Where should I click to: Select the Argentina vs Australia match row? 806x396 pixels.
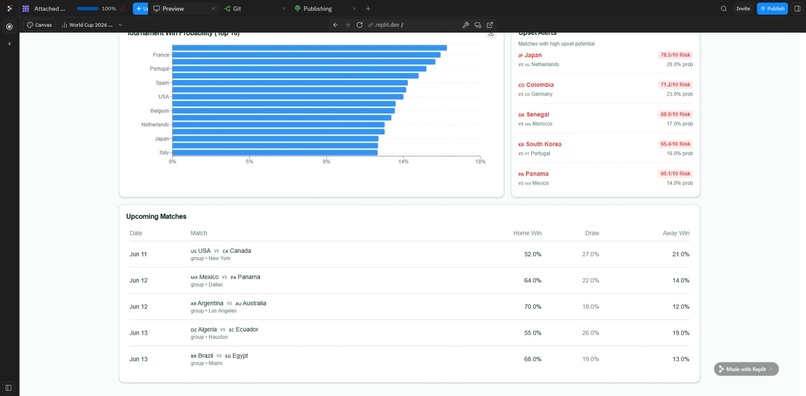409,307
